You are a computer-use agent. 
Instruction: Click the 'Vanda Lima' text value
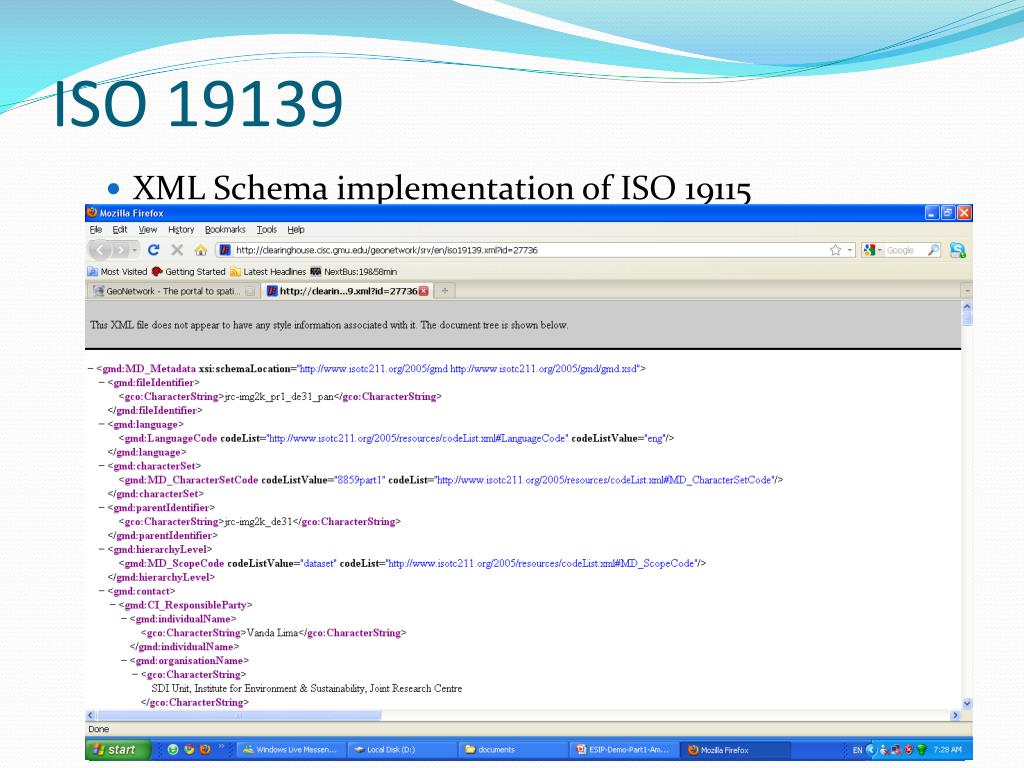[x=272, y=633]
